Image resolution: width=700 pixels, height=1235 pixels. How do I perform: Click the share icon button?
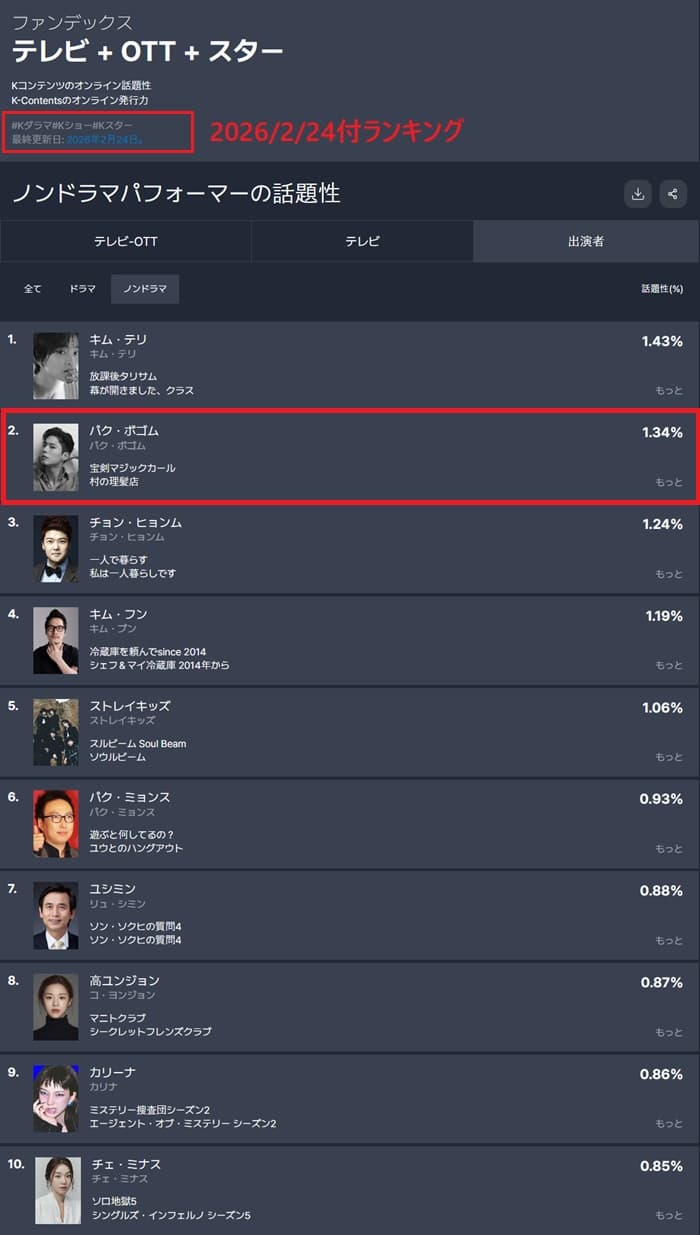tap(673, 194)
